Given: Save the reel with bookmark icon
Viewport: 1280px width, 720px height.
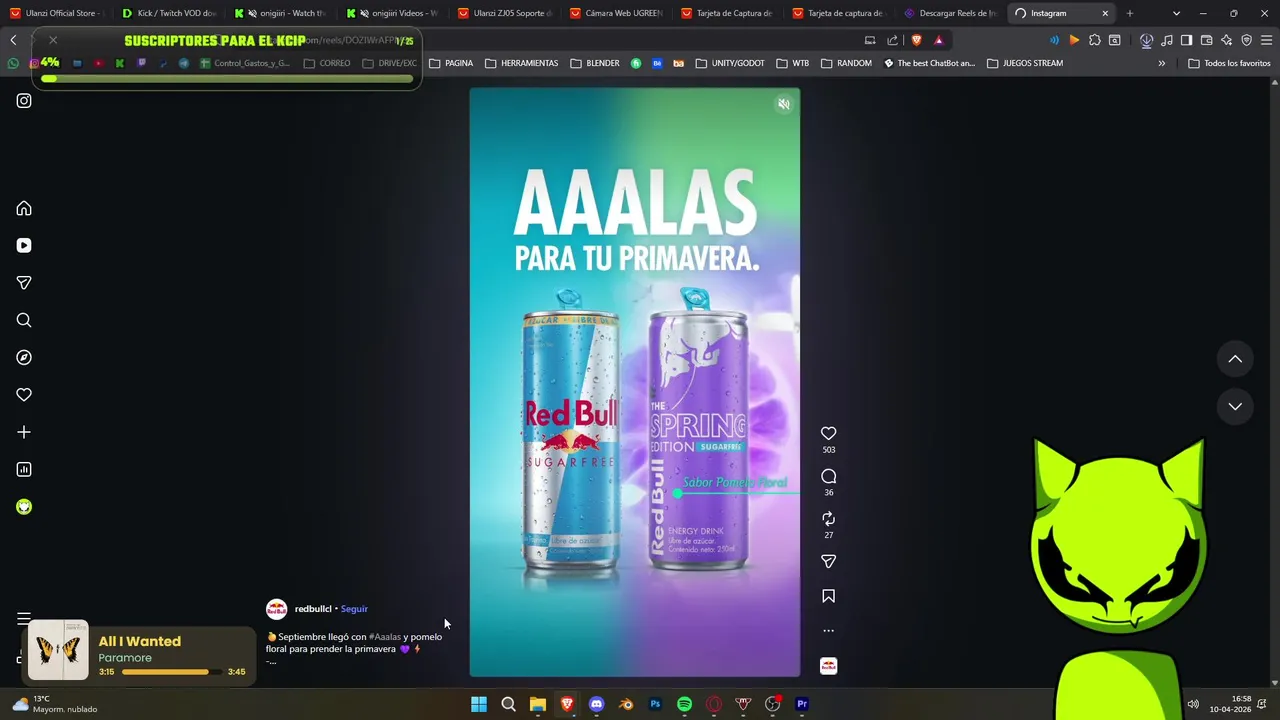Looking at the screenshot, I should pyautogui.click(x=828, y=596).
